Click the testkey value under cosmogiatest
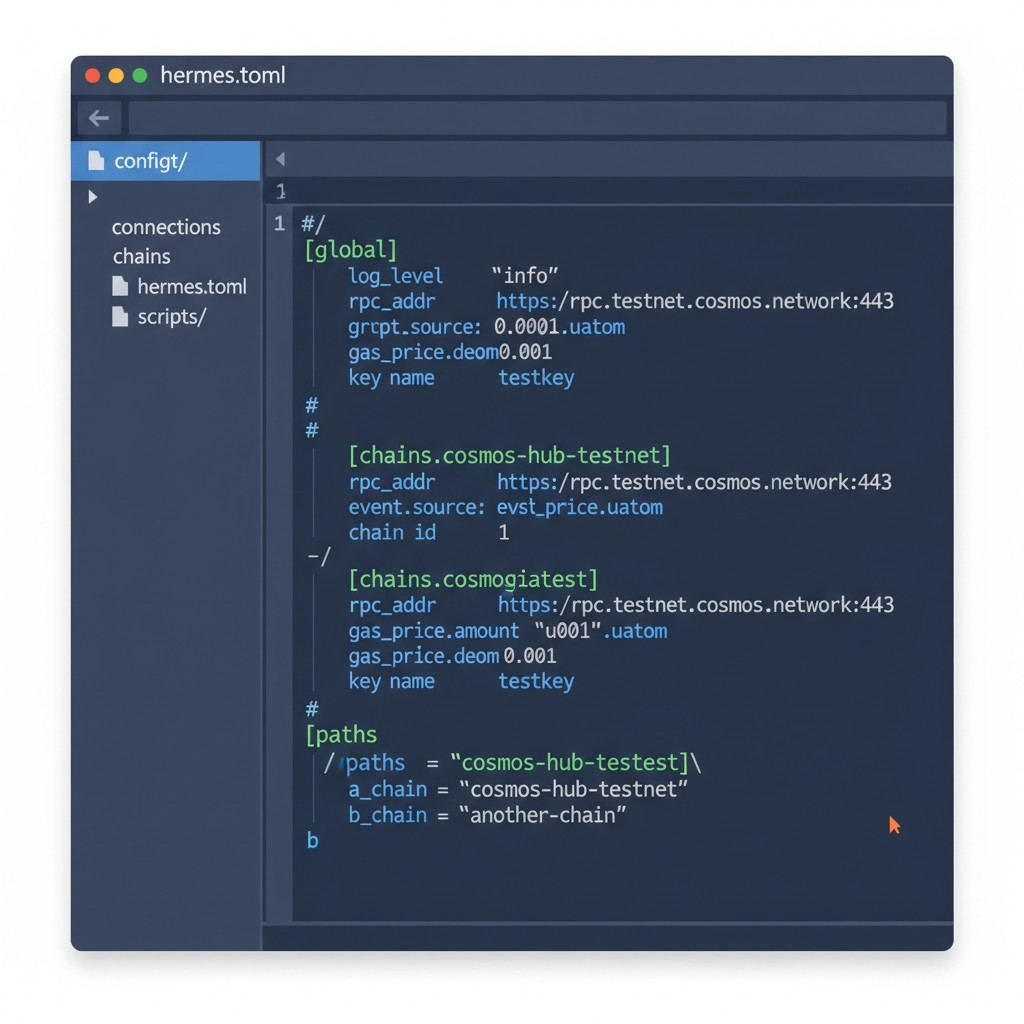 (x=537, y=681)
